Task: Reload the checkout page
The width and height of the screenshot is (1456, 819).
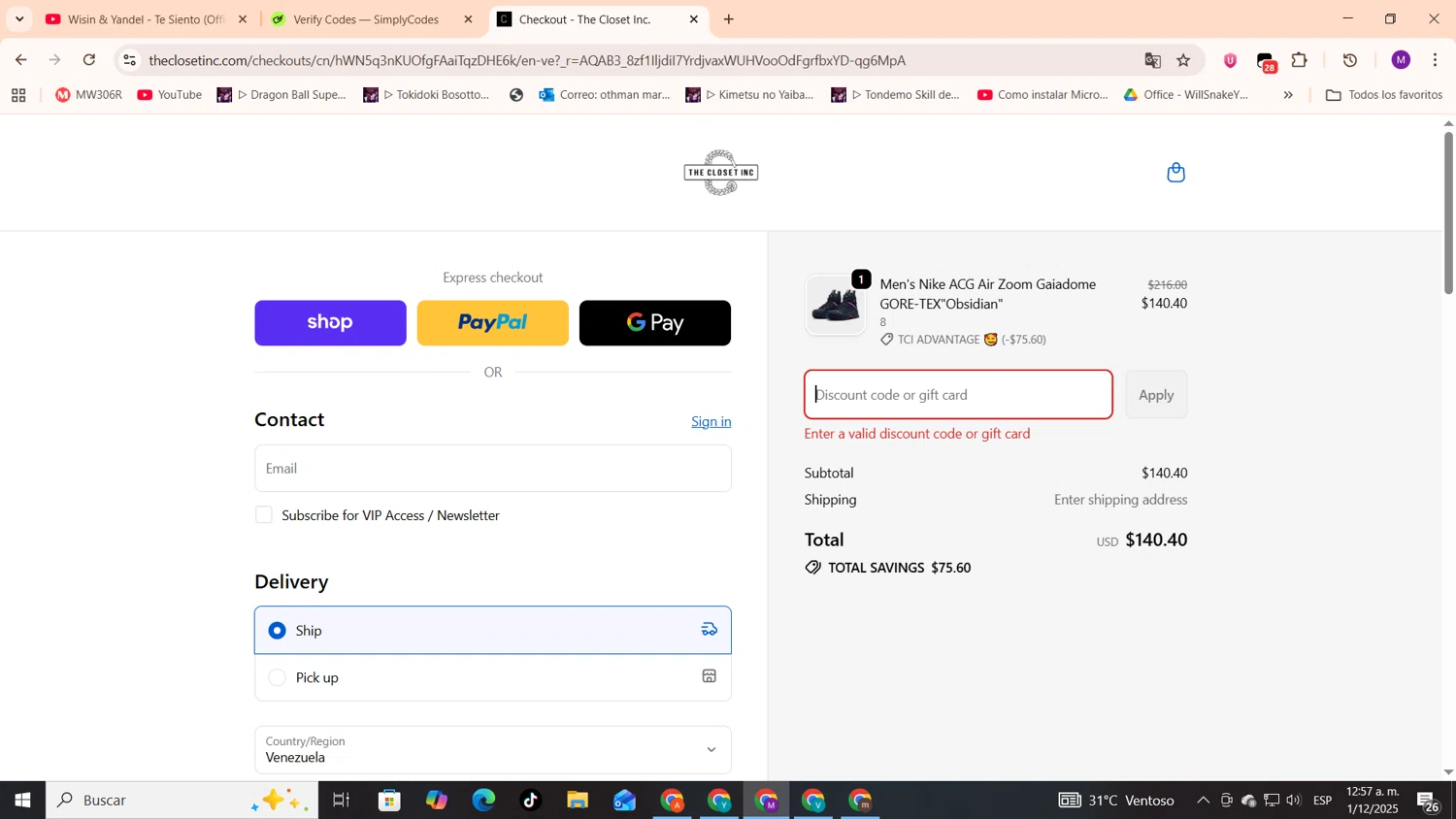Action: [89, 60]
